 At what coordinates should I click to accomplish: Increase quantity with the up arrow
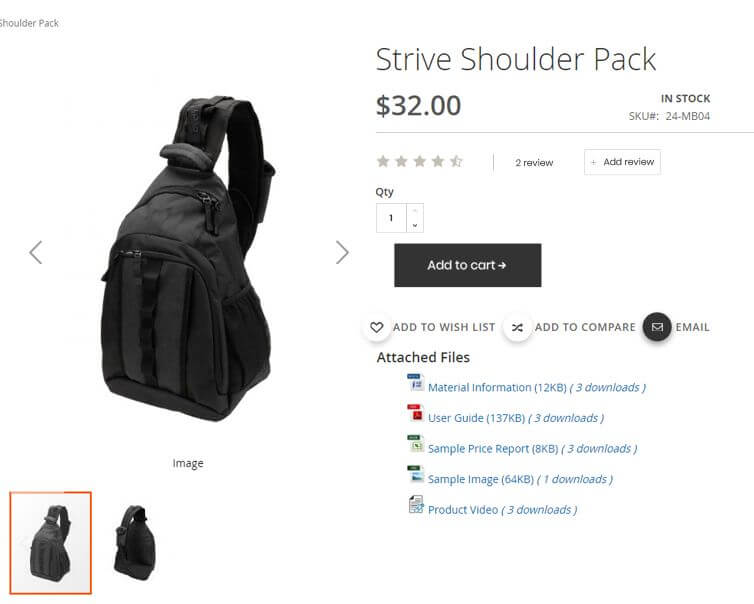tap(415, 211)
